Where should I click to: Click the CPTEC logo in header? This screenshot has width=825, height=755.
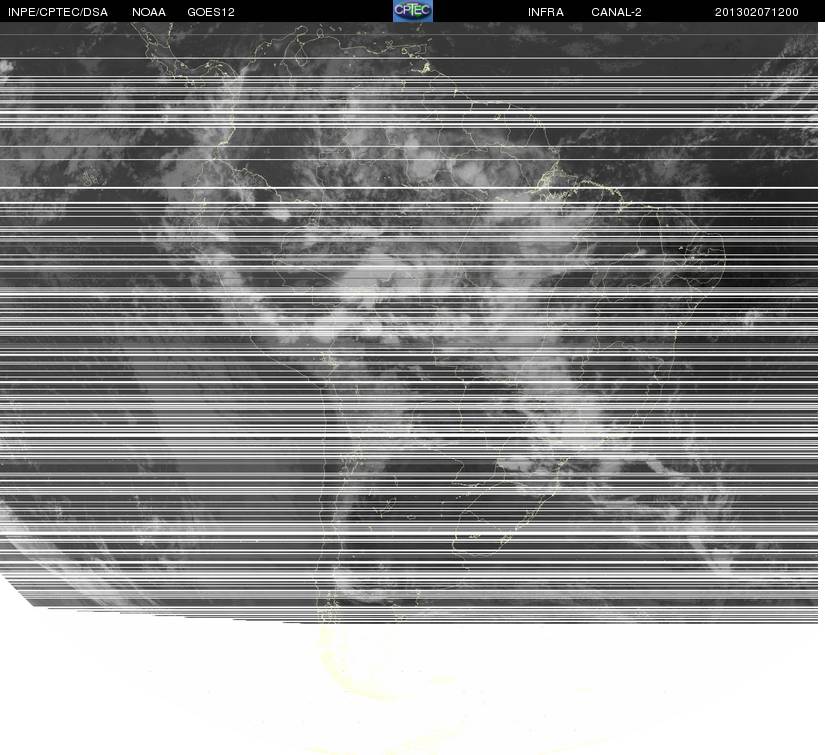pos(412,11)
